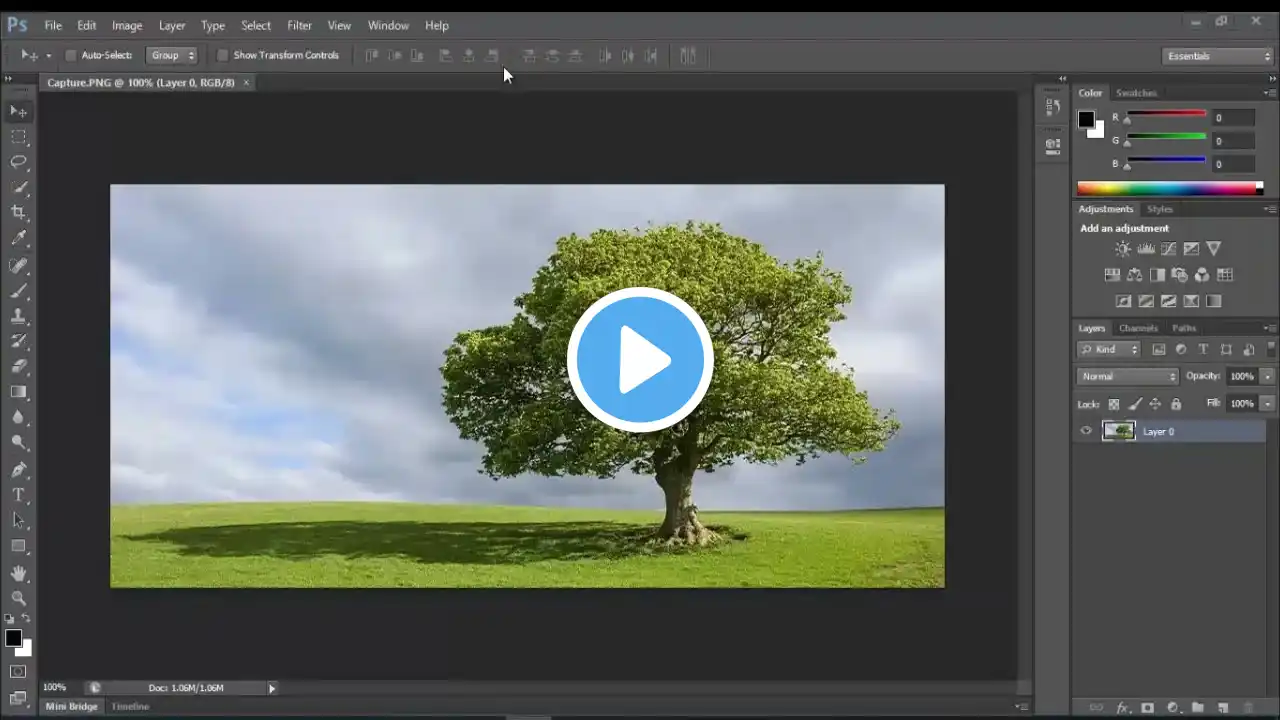Hide Layer 0 with the eye icon
The width and height of the screenshot is (1280, 720).
1086,431
